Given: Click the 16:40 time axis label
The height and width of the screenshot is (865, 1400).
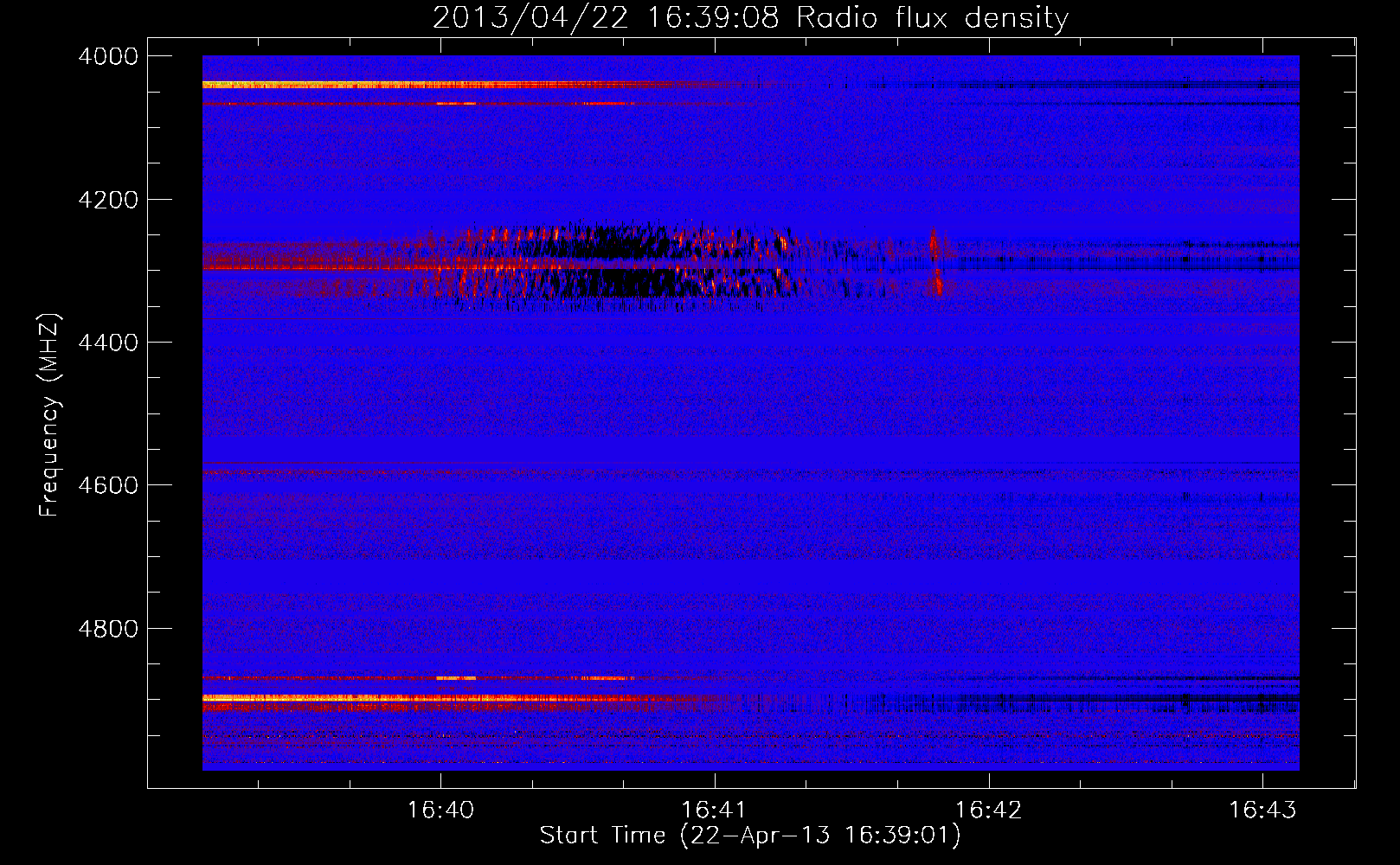Looking at the screenshot, I should 440,810.
